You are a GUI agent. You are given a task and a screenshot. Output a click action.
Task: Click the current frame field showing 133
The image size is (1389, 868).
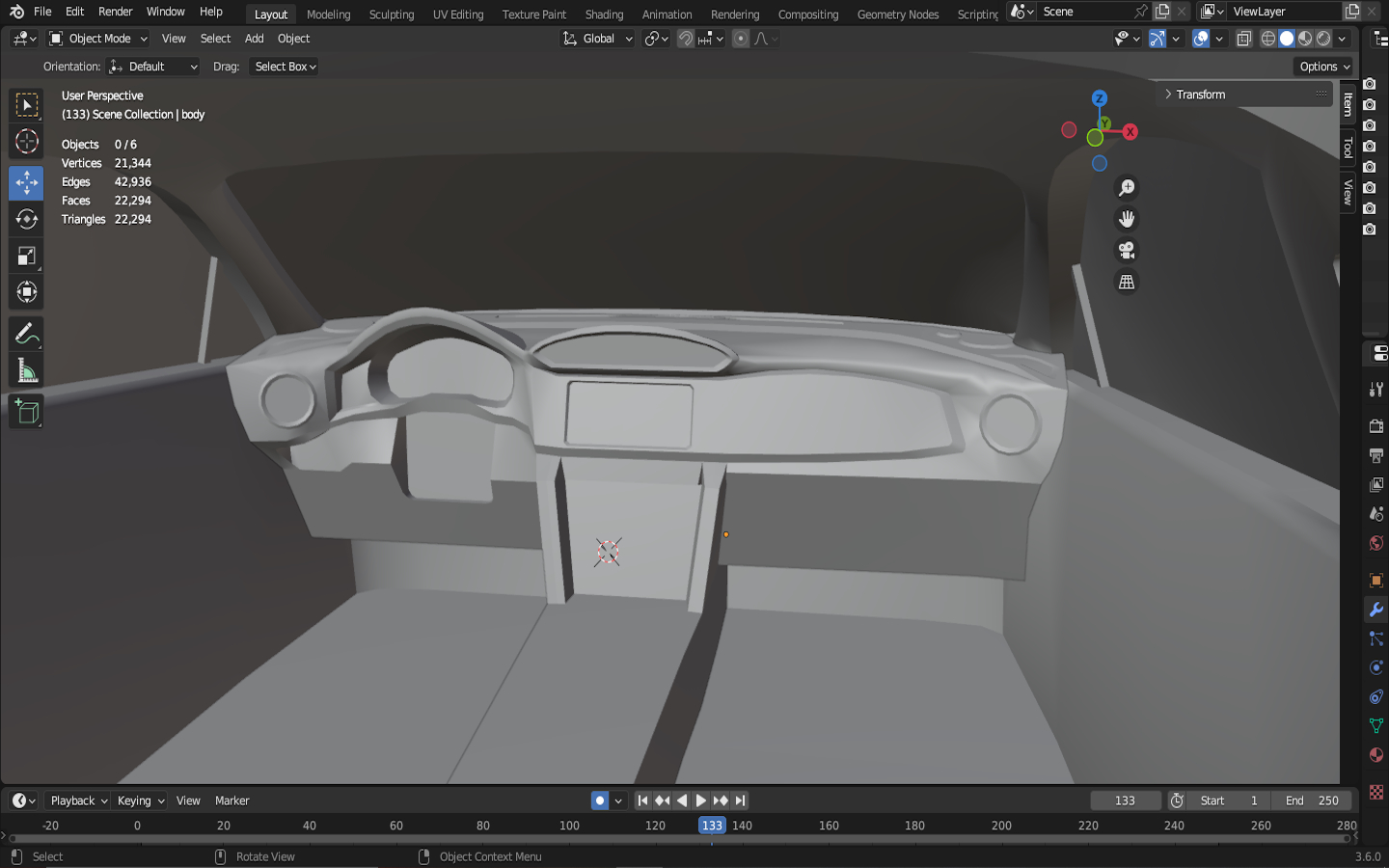tap(1125, 800)
